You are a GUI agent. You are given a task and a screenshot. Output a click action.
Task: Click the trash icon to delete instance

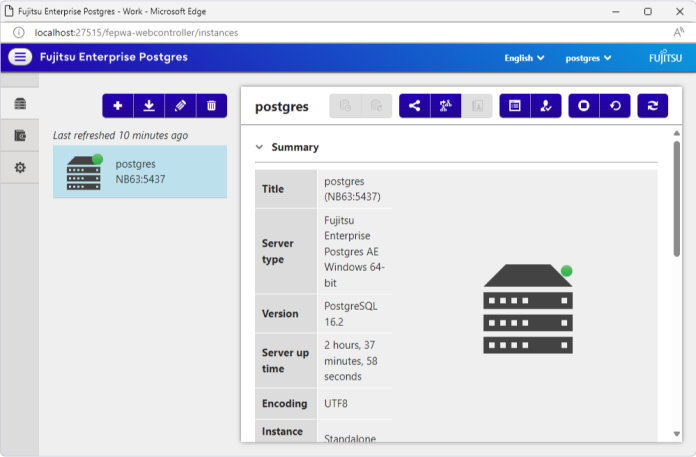click(x=211, y=106)
